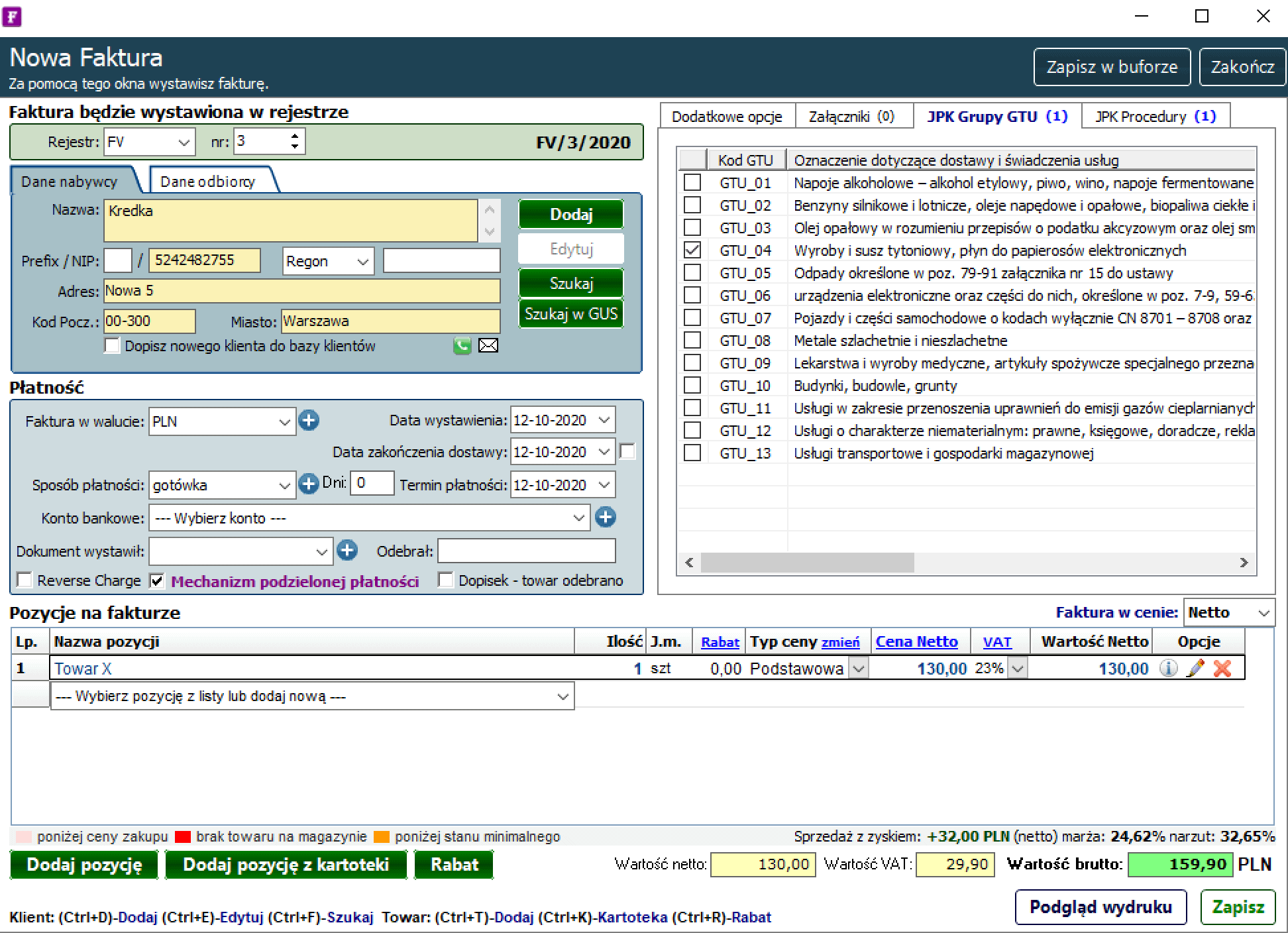Screen dimensions: 1288x933
Task: Tick the GTU_13 transport services checkbox
Action: tap(692, 453)
